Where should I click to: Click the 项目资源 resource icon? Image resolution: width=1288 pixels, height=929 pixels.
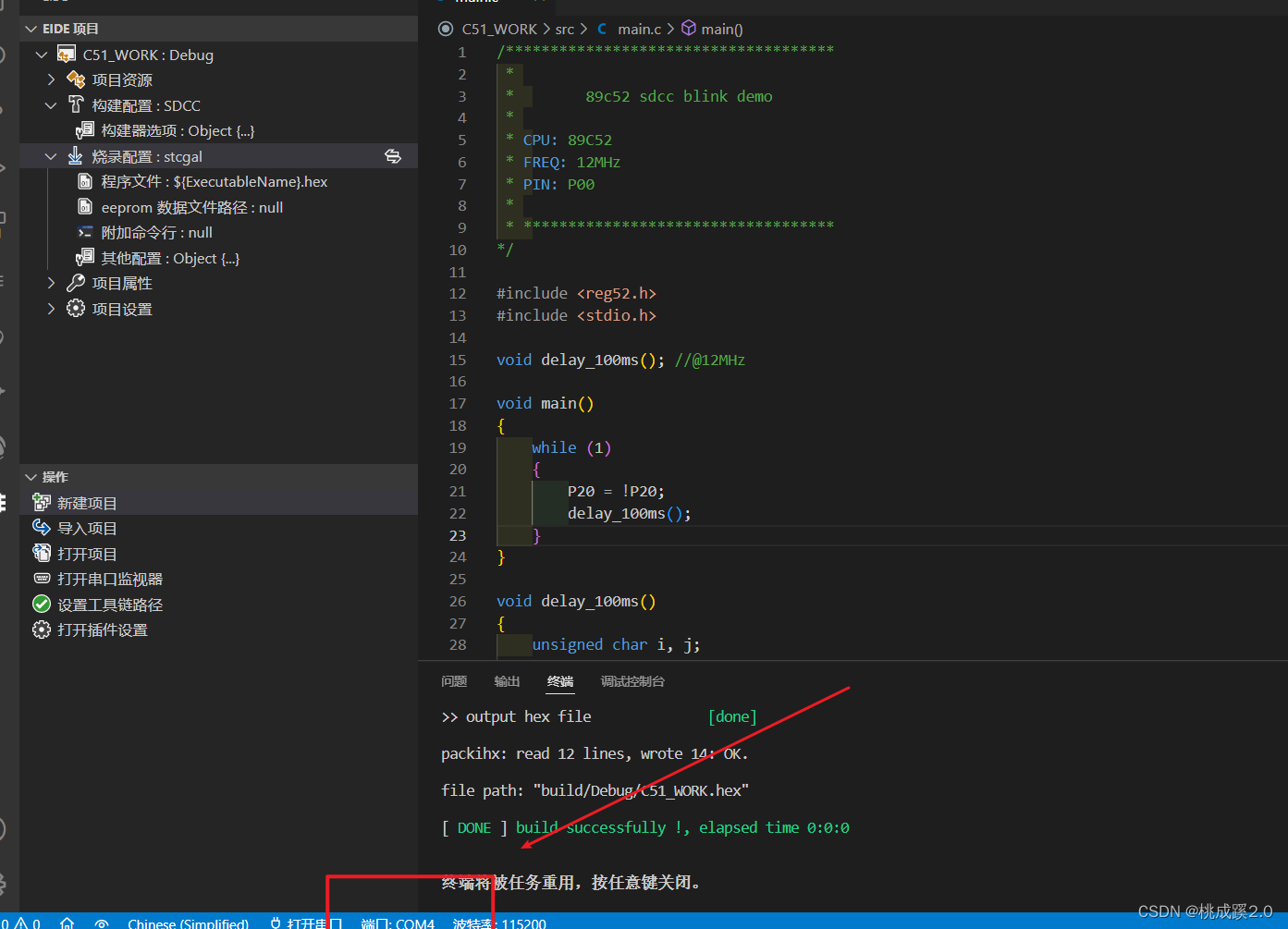76,79
